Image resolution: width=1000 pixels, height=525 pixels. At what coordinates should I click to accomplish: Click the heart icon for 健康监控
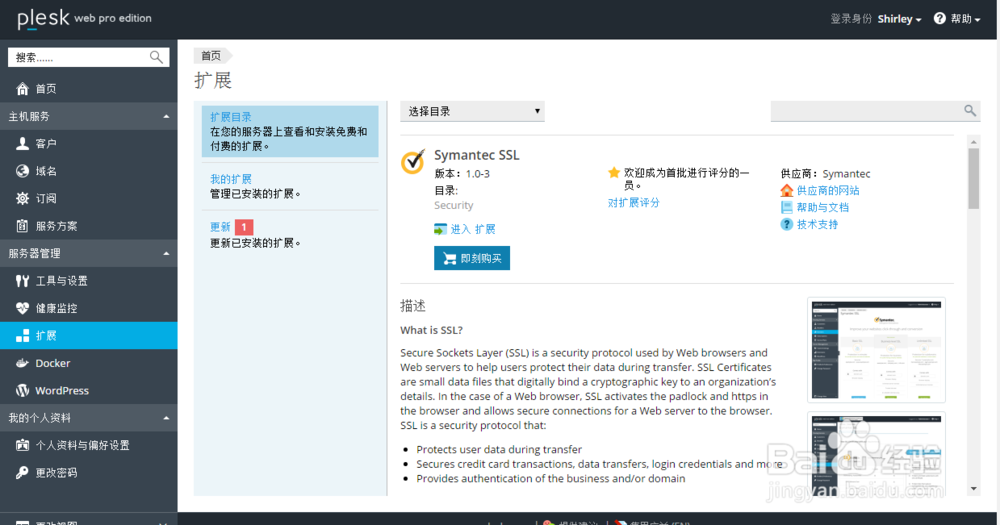click(x=22, y=308)
